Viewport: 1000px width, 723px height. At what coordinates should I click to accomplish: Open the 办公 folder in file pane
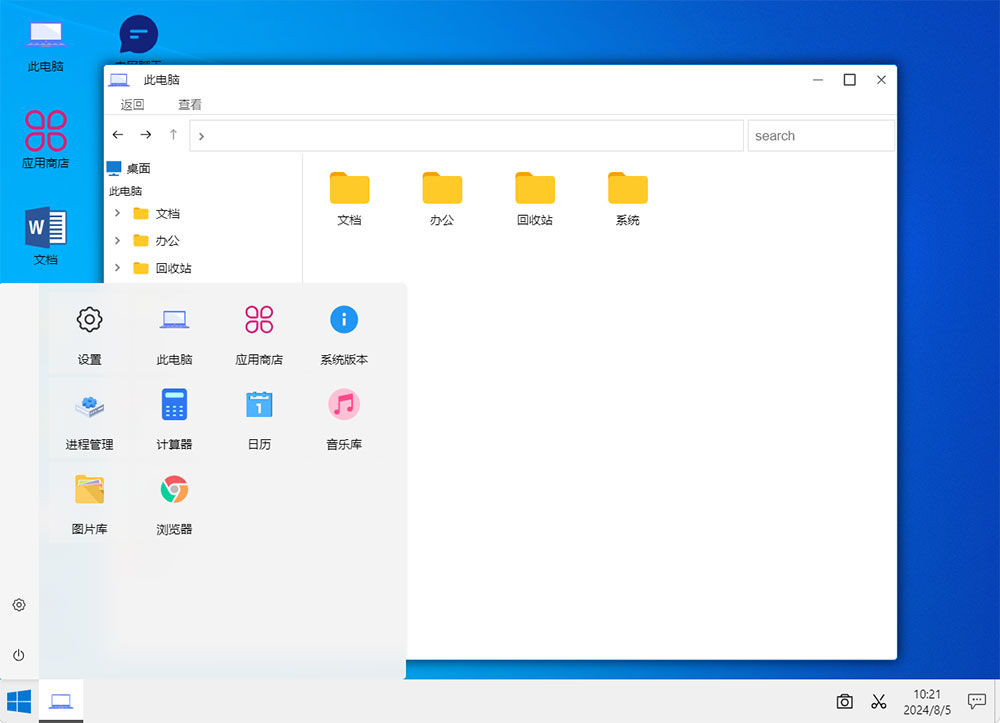tap(442, 198)
